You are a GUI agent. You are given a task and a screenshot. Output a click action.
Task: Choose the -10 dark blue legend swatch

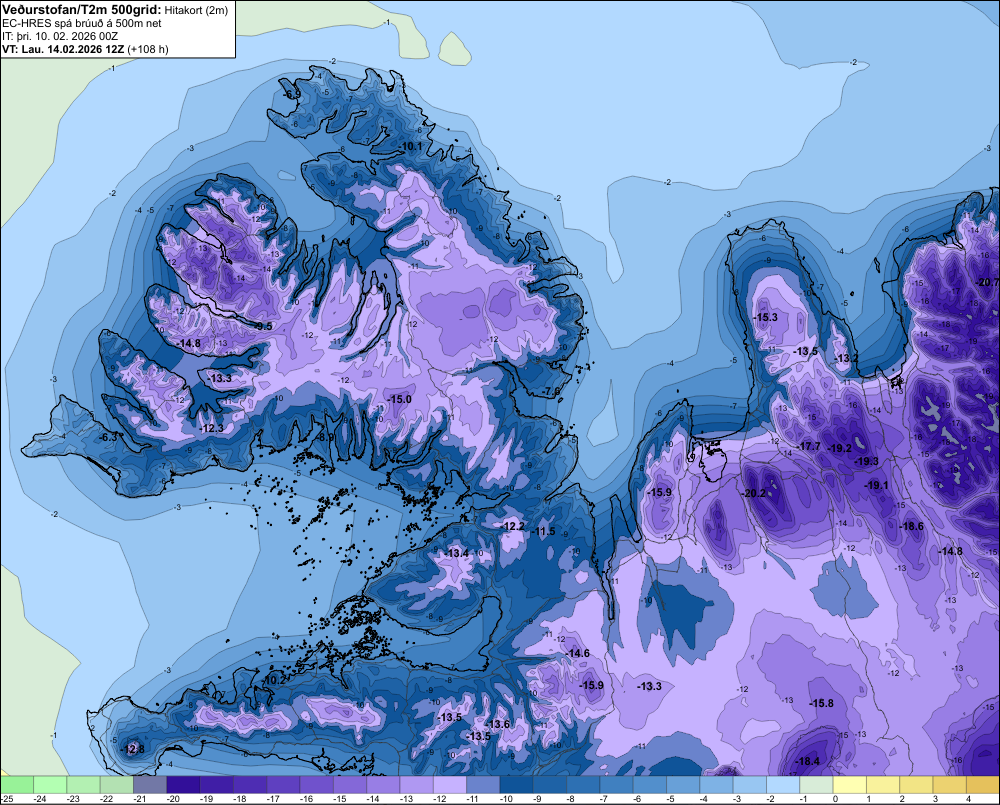click(x=516, y=785)
